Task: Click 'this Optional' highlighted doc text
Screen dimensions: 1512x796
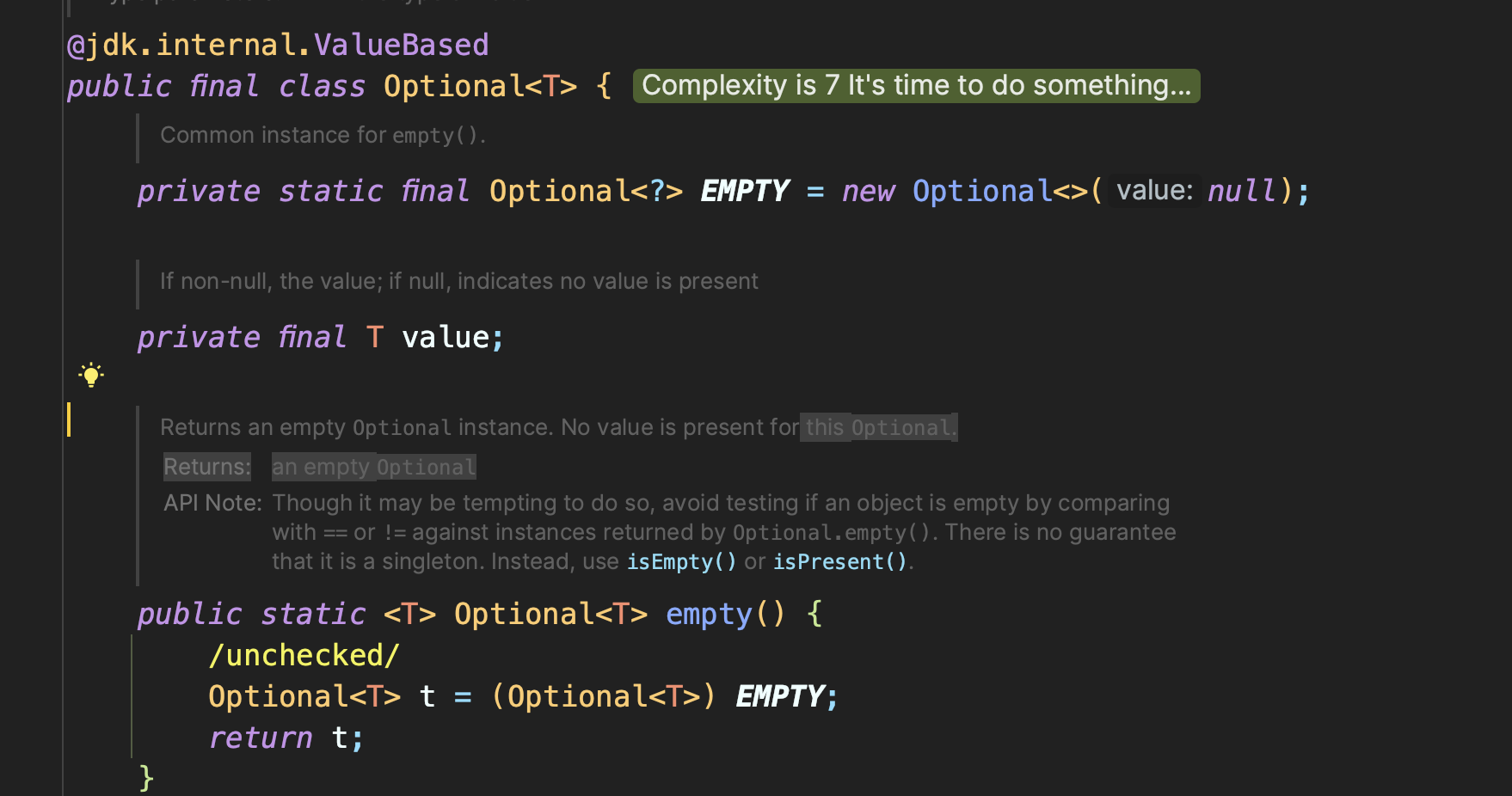Action: click(x=878, y=427)
